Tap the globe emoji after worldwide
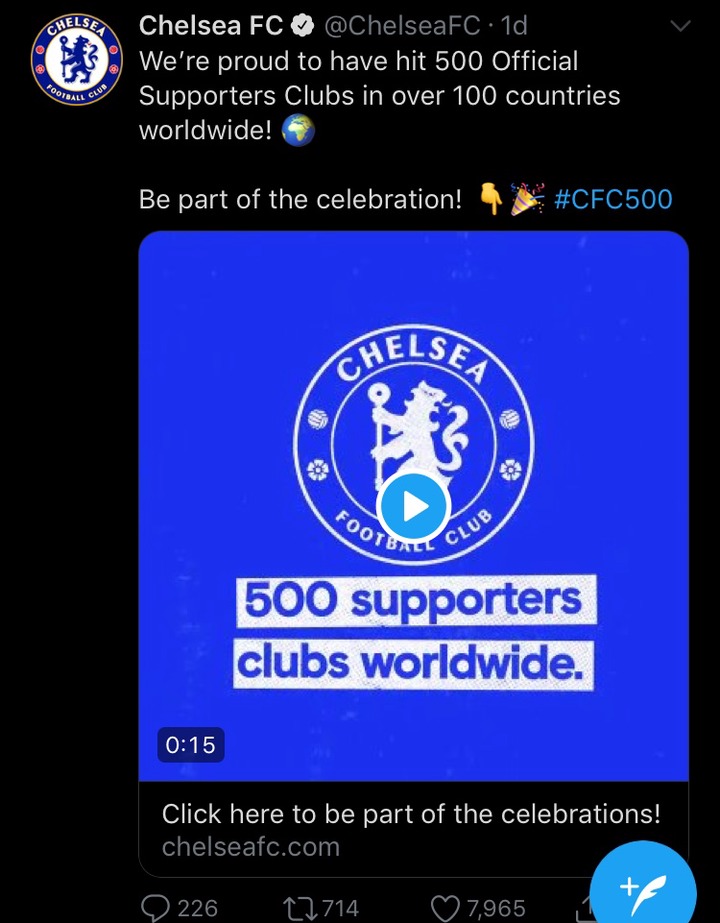 pos(299,132)
